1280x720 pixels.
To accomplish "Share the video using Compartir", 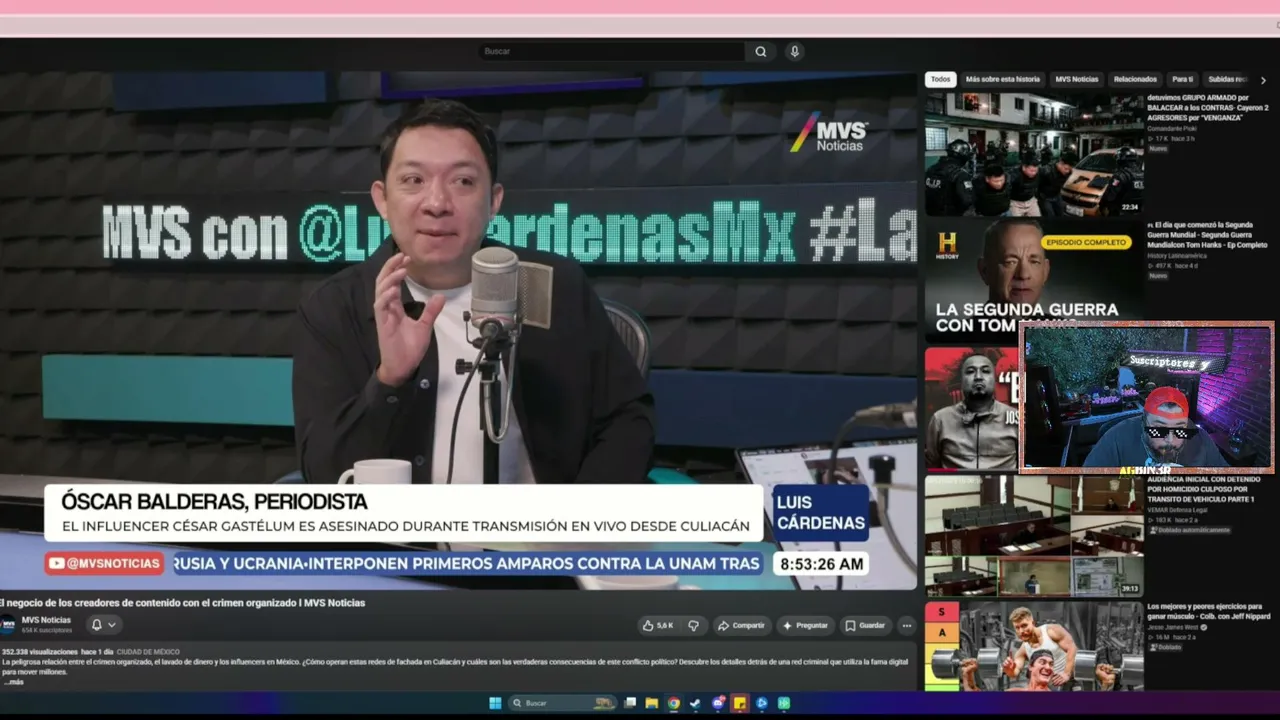I will 741,625.
